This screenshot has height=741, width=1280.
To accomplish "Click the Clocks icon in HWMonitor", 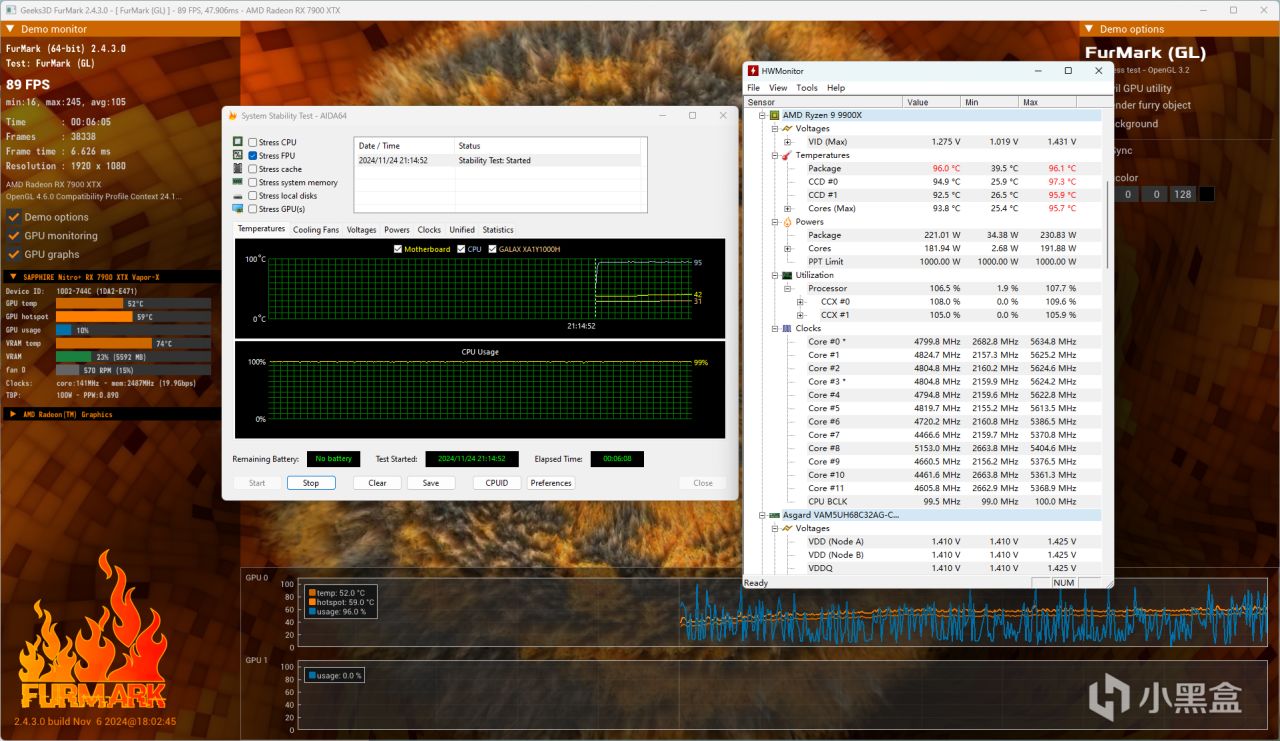I will (x=787, y=328).
